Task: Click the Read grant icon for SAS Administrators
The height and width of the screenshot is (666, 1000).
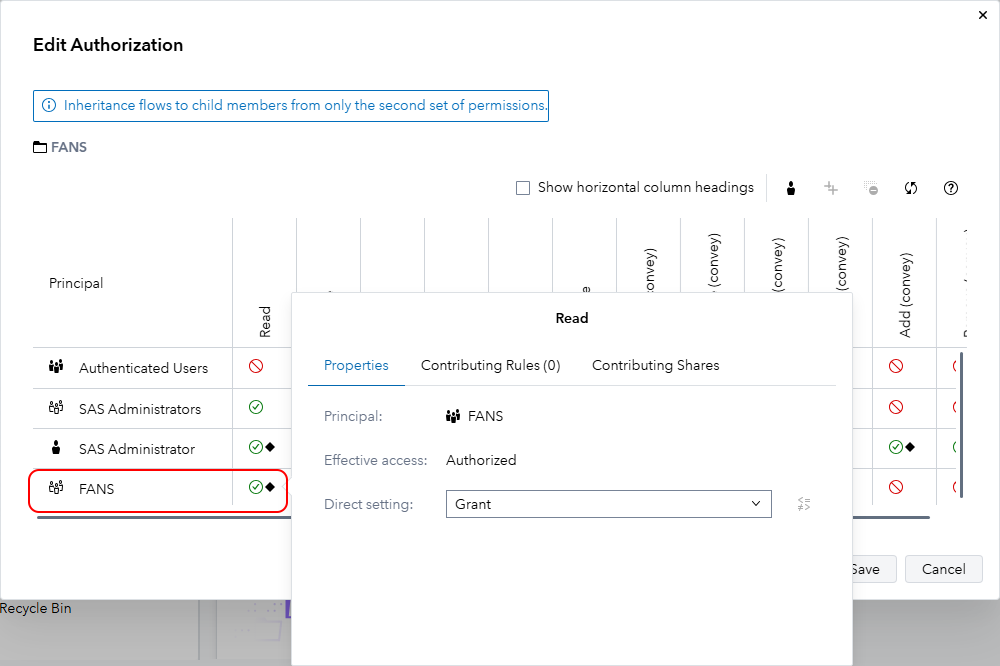Action: (256, 407)
